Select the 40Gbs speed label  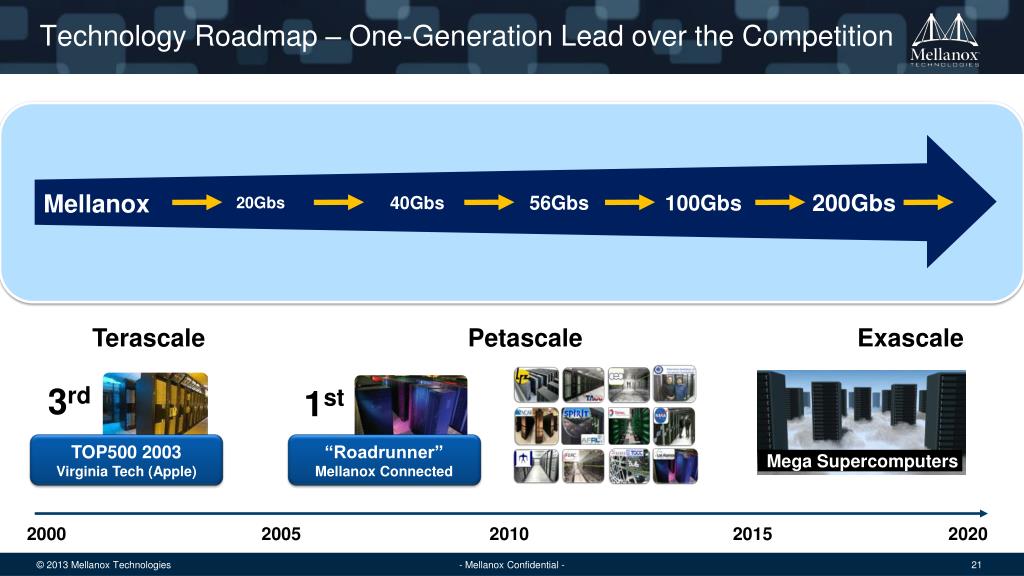coord(417,203)
